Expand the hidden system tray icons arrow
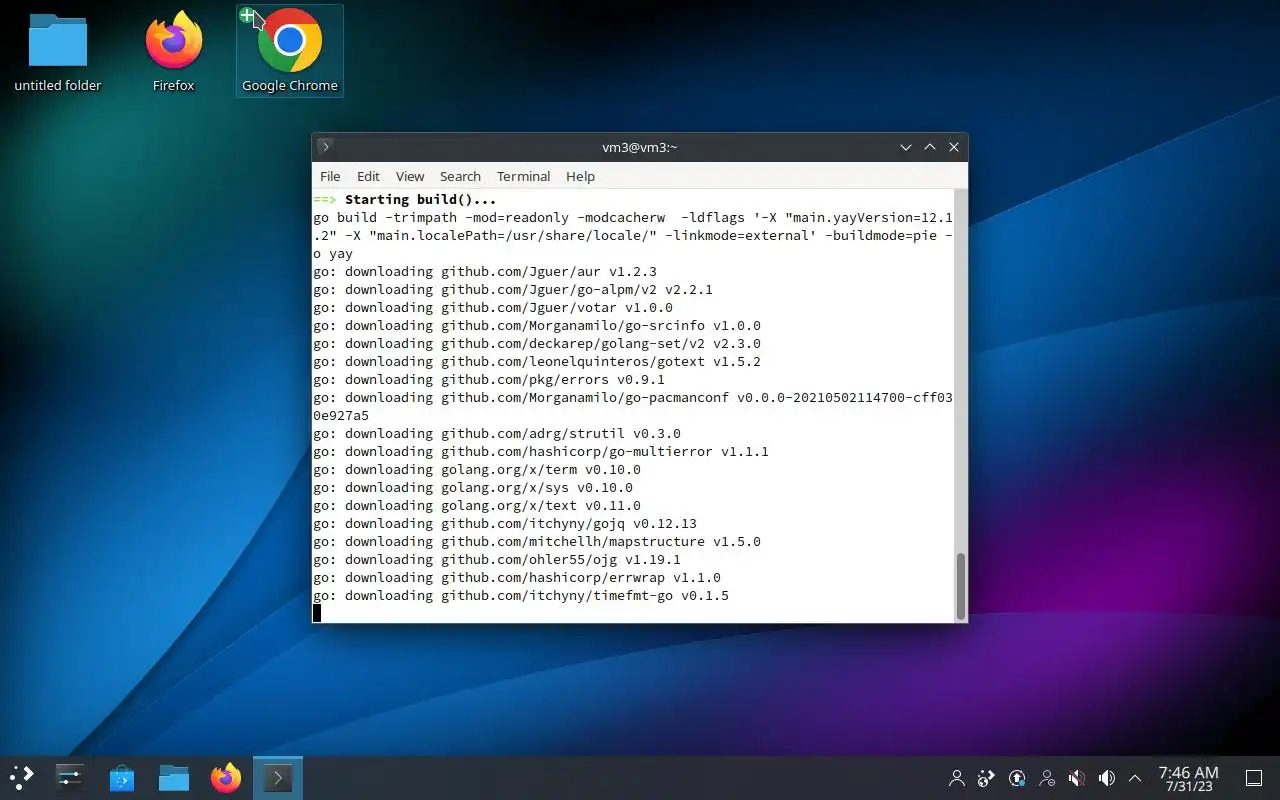The height and width of the screenshot is (800, 1280). (x=1135, y=778)
